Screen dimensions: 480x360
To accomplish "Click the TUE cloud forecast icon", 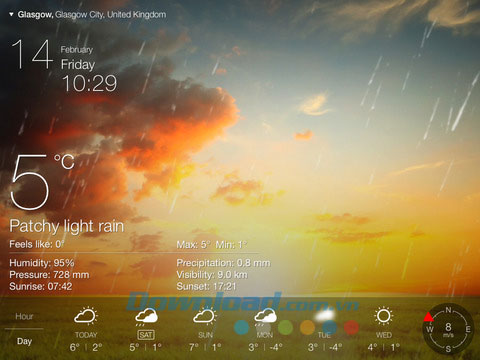I will (325, 315).
